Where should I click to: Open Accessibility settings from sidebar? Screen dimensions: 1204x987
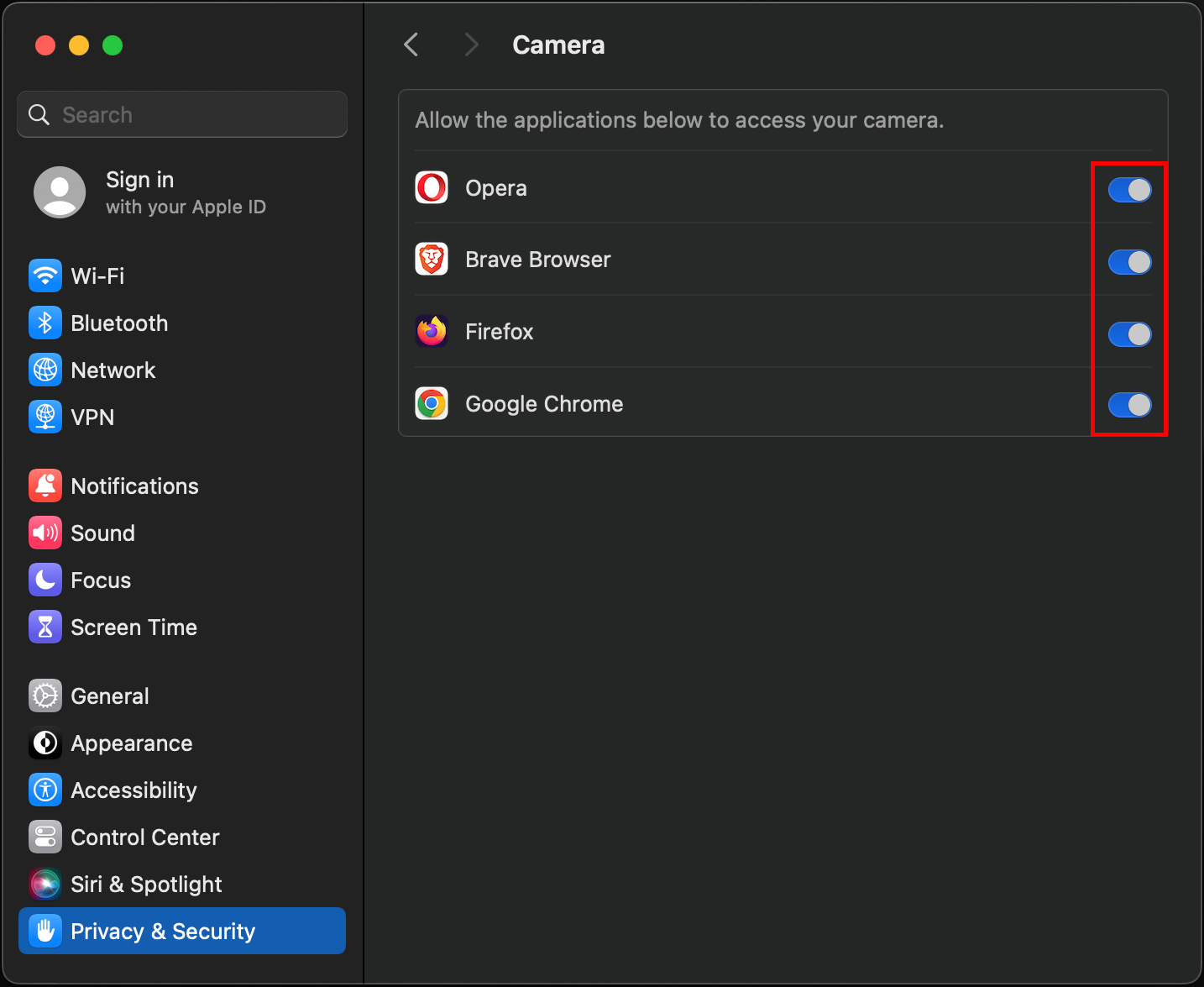[133, 790]
